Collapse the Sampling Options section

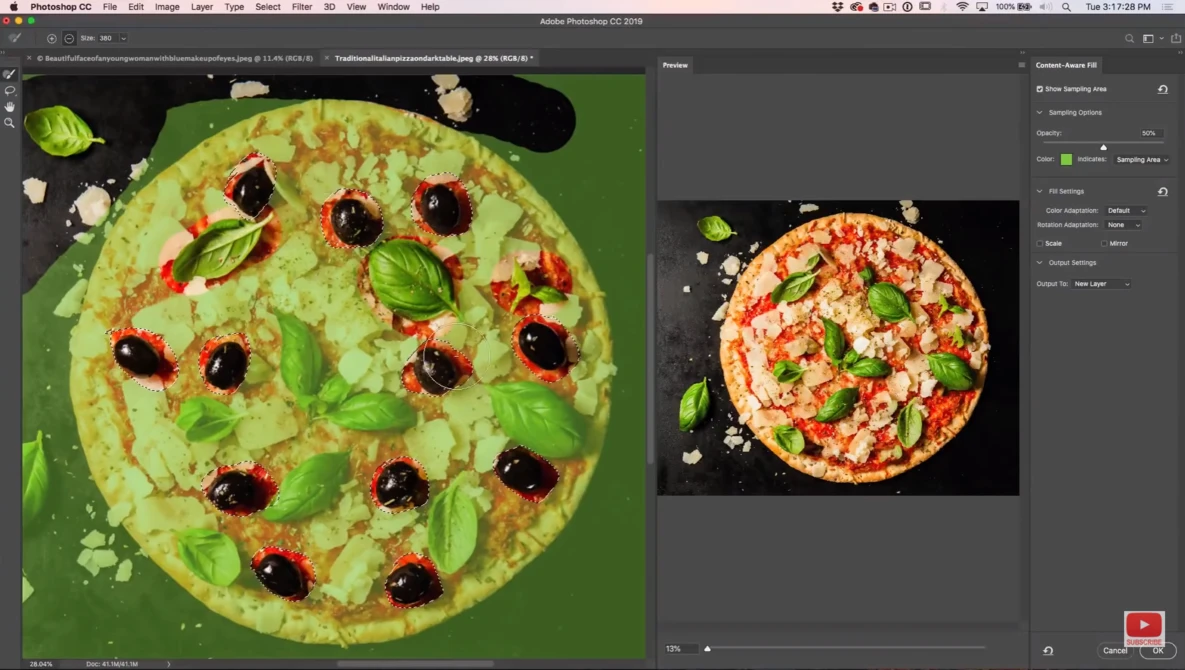click(x=1040, y=113)
